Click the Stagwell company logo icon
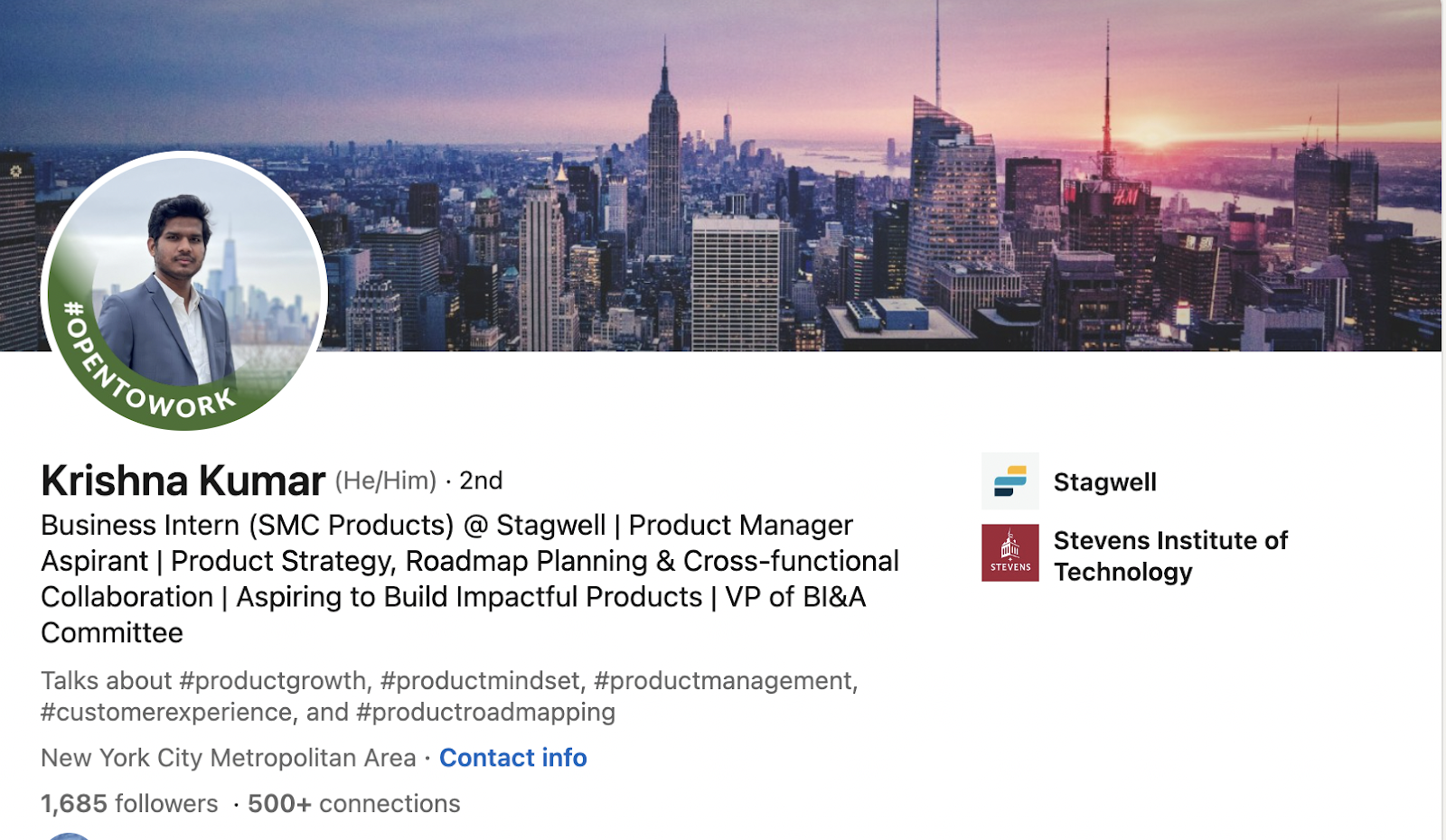This screenshot has width=1446, height=840. tap(1009, 481)
